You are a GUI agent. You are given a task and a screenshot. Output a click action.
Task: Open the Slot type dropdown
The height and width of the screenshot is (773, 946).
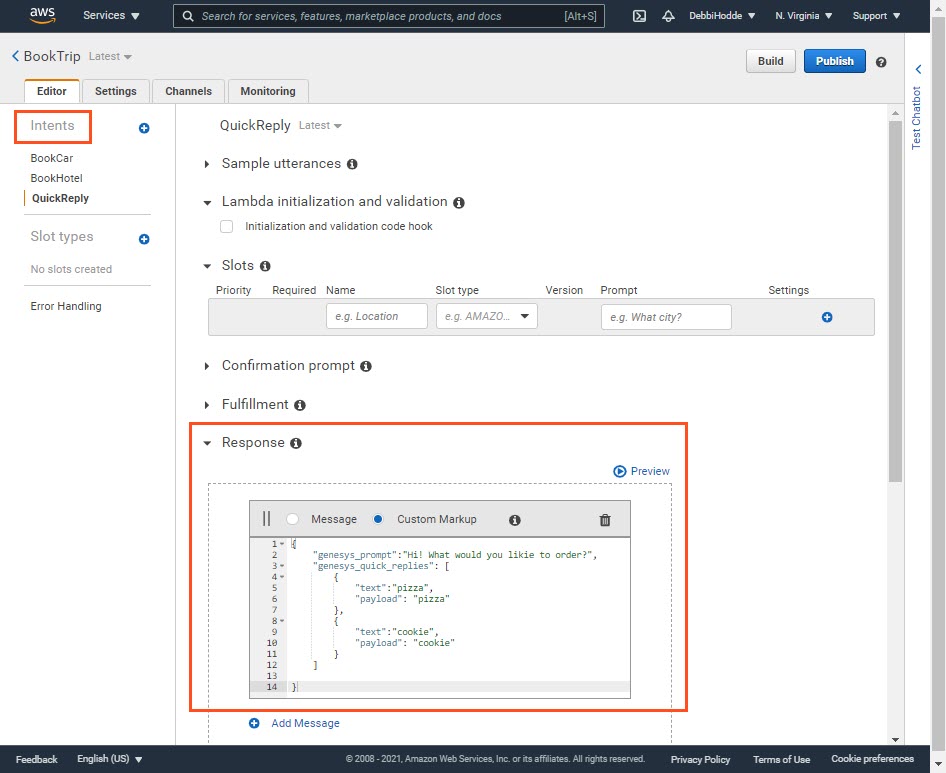(x=487, y=317)
